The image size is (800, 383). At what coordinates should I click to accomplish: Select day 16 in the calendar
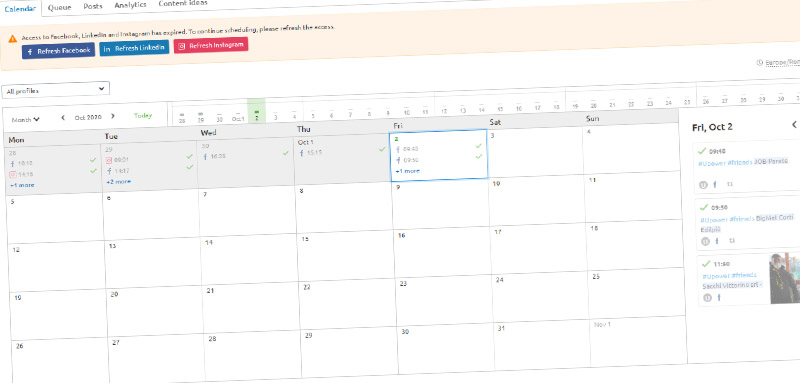(x=443, y=254)
